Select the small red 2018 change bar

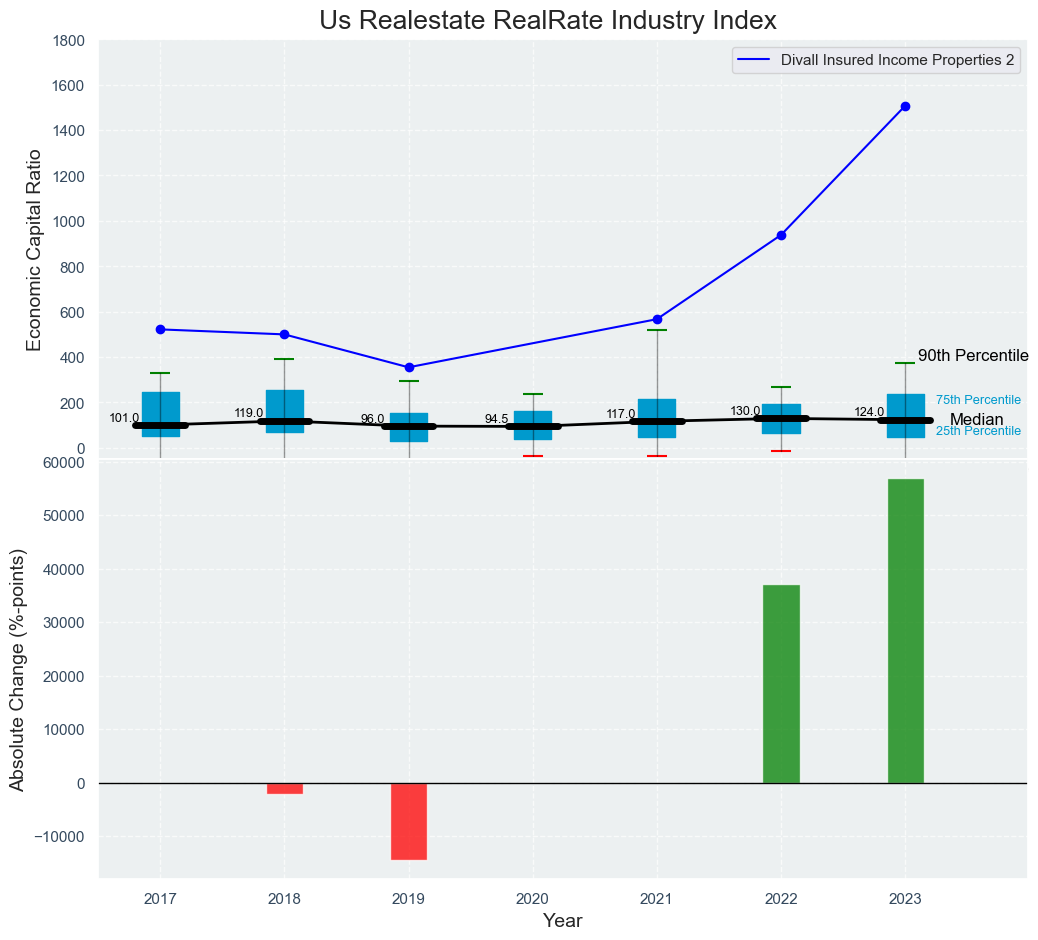[285, 788]
